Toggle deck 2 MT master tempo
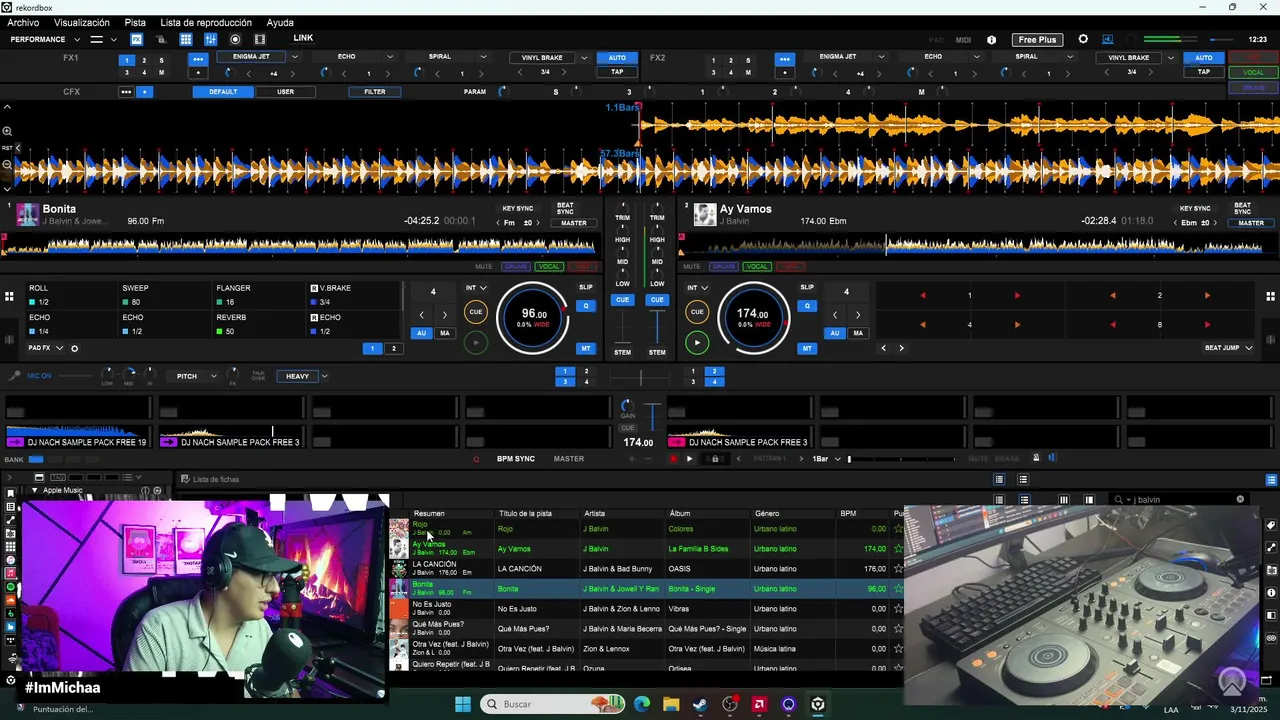This screenshot has height=720, width=1280. tap(807, 348)
